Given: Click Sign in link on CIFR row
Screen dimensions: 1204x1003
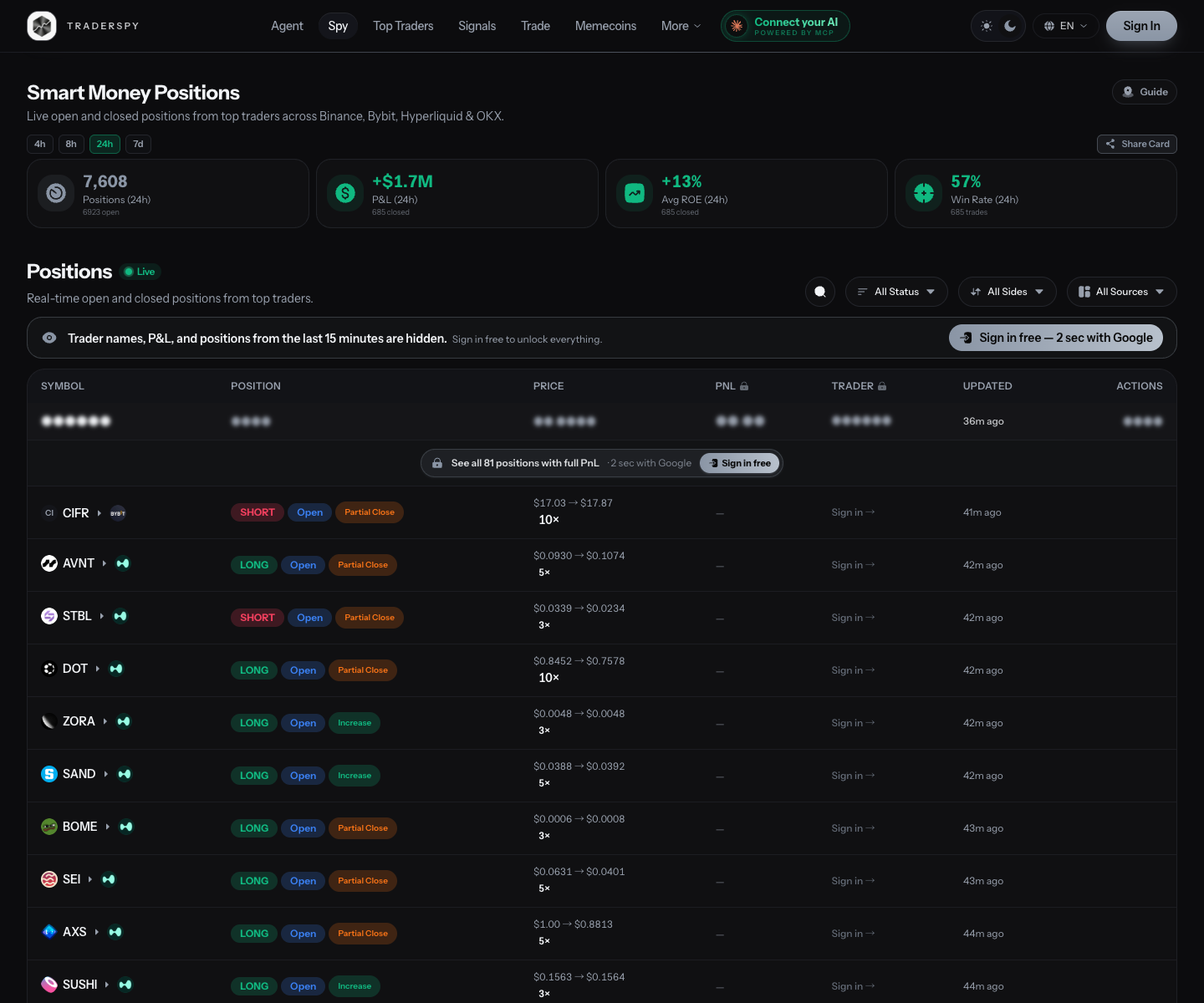Looking at the screenshot, I should pos(853,512).
